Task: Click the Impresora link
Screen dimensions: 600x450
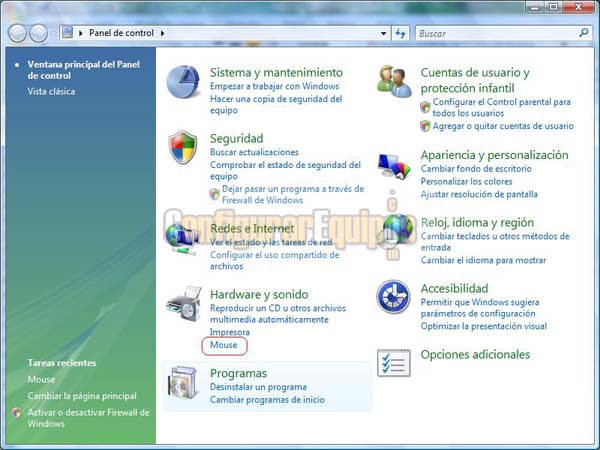Action: point(230,332)
